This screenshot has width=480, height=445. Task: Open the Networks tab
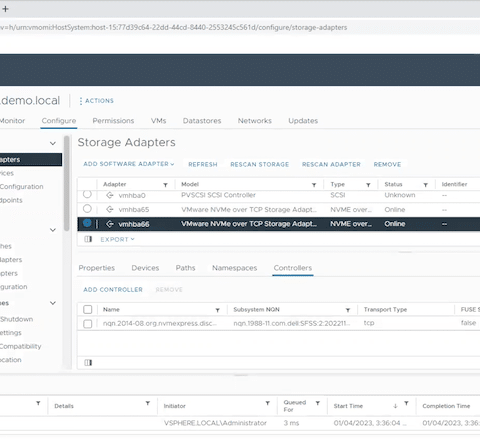click(x=255, y=121)
